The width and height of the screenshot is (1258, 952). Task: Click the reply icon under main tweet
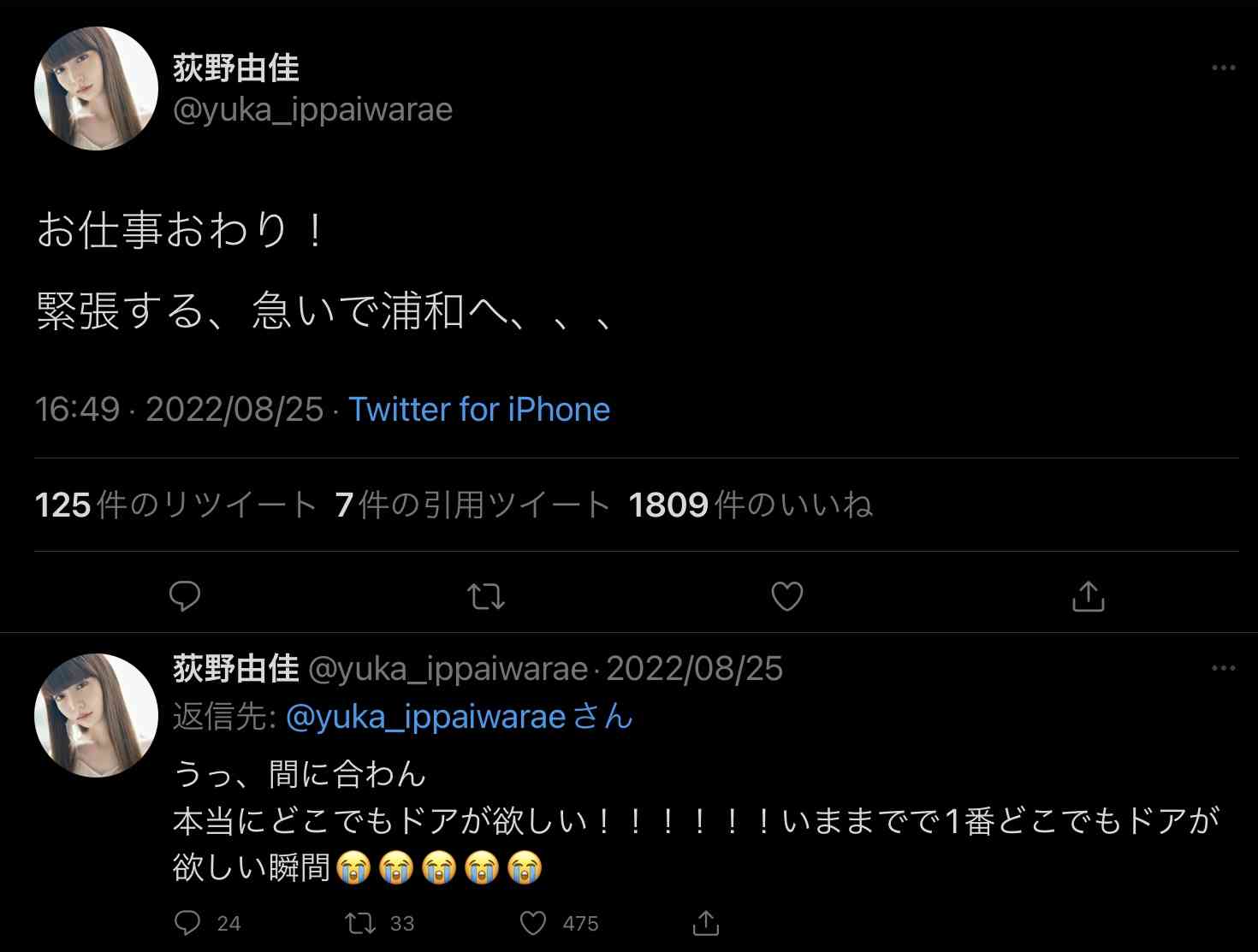point(185,596)
